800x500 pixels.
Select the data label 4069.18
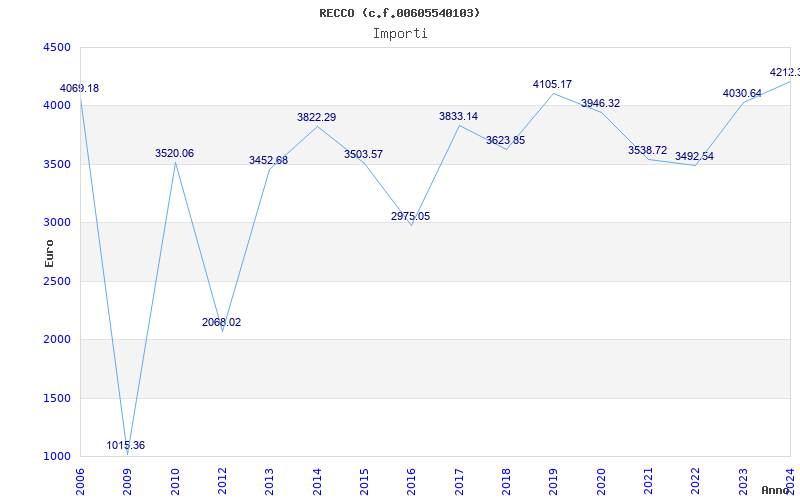80,88
